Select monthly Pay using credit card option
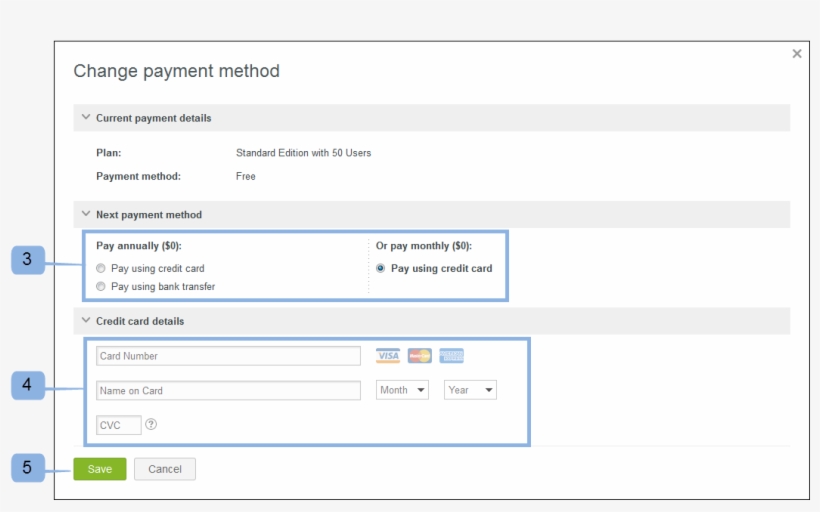Screen dimensions: 820x512 (x=381, y=268)
